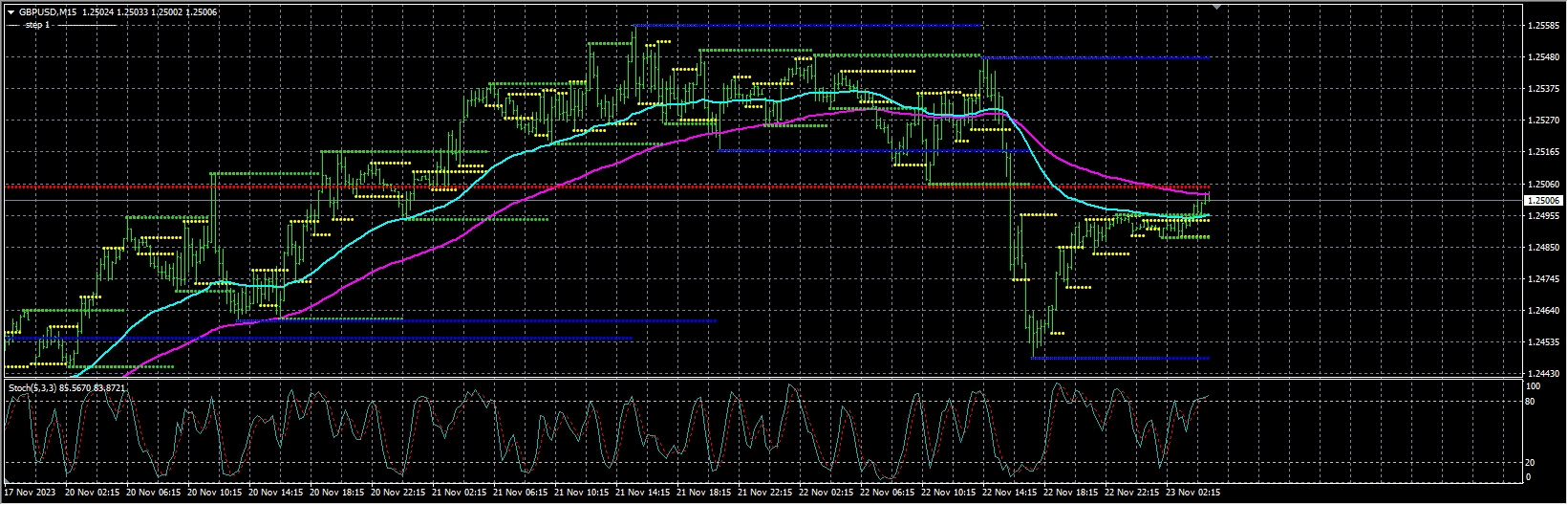The image size is (1568, 505).
Task: Click the stochastic scale value 0
Action: [1531, 476]
